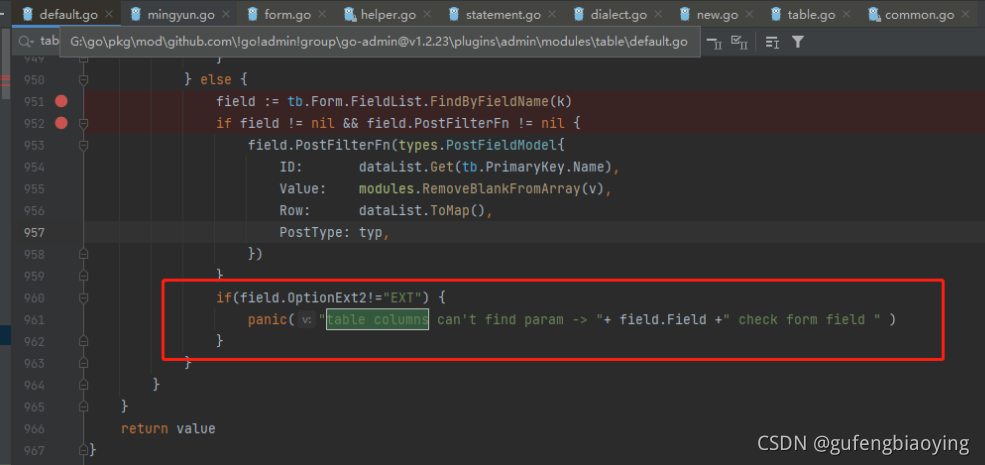Click dataList.ToMap() on line 956
Screen dimensions: 985x465
[422, 211]
